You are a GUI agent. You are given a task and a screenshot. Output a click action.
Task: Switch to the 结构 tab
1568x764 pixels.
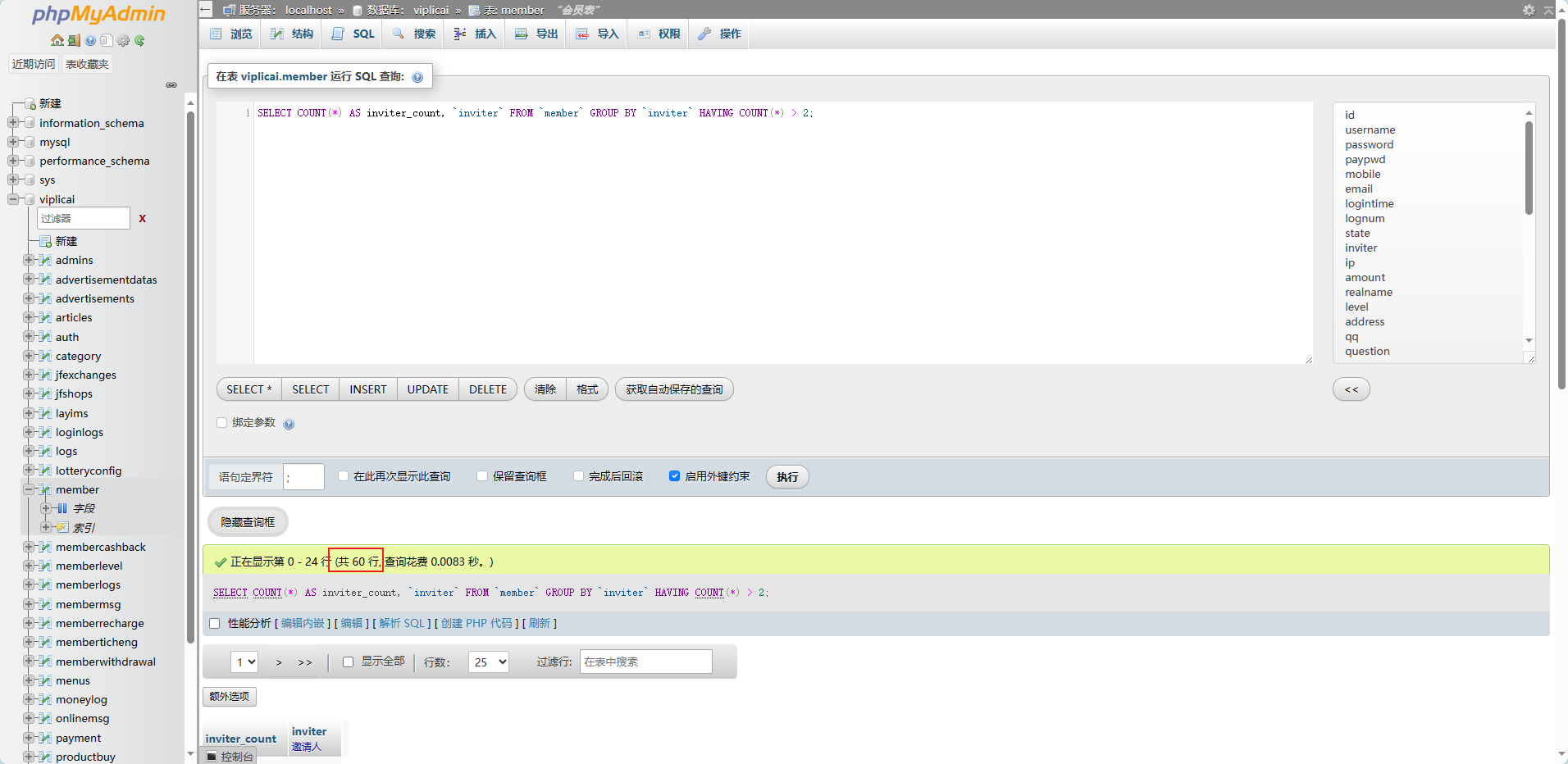[x=293, y=34]
